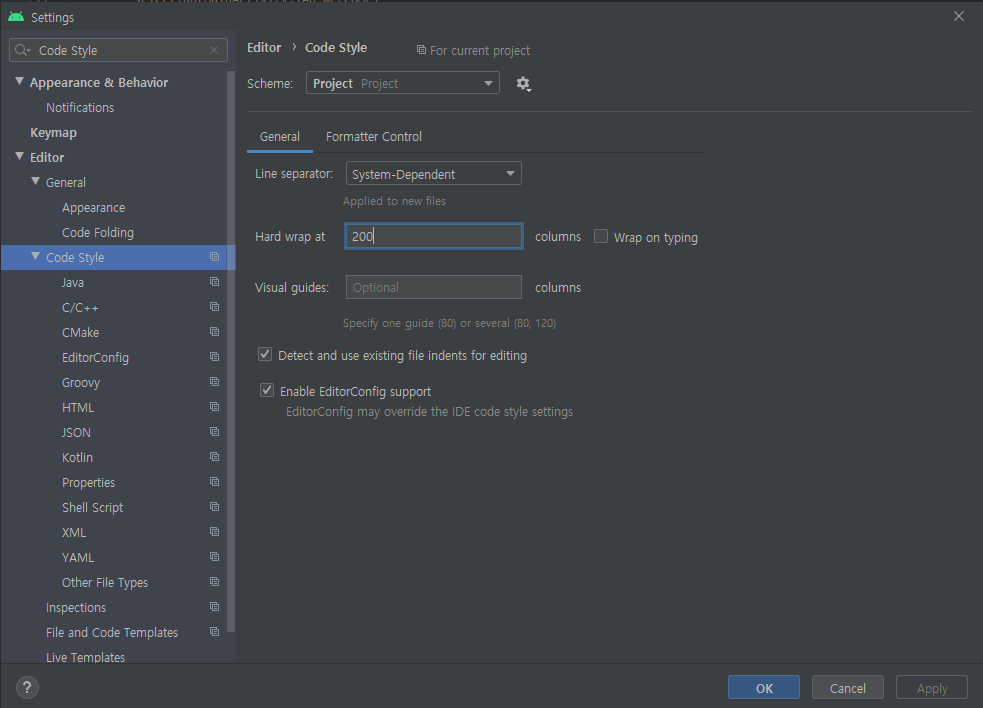Click the copy icon next to CMake
This screenshot has width=983, height=708.
pyautogui.click(x=213, y=331)
